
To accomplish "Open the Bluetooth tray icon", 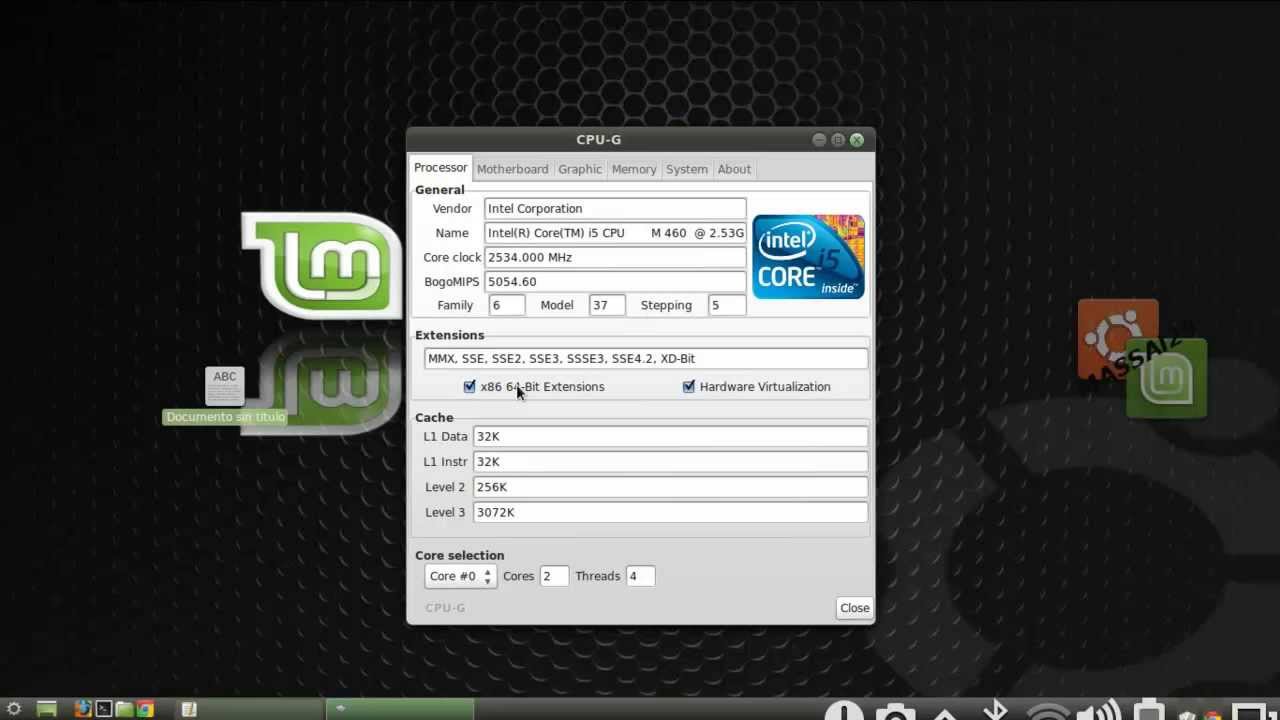I will (x=996, y=711).
